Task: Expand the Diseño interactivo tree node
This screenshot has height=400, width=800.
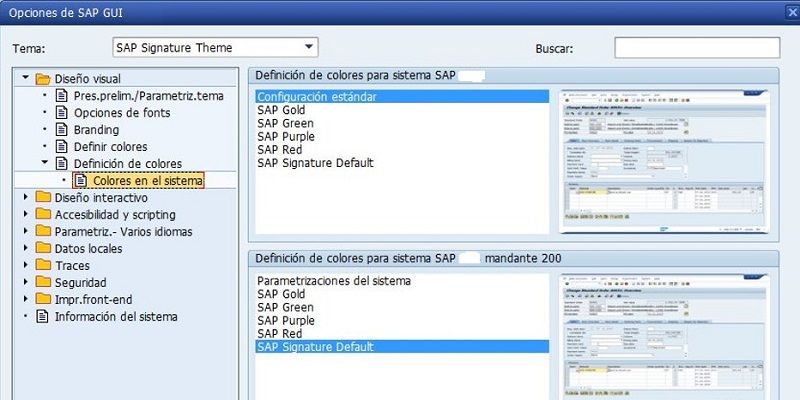Action: coord(26,197)
